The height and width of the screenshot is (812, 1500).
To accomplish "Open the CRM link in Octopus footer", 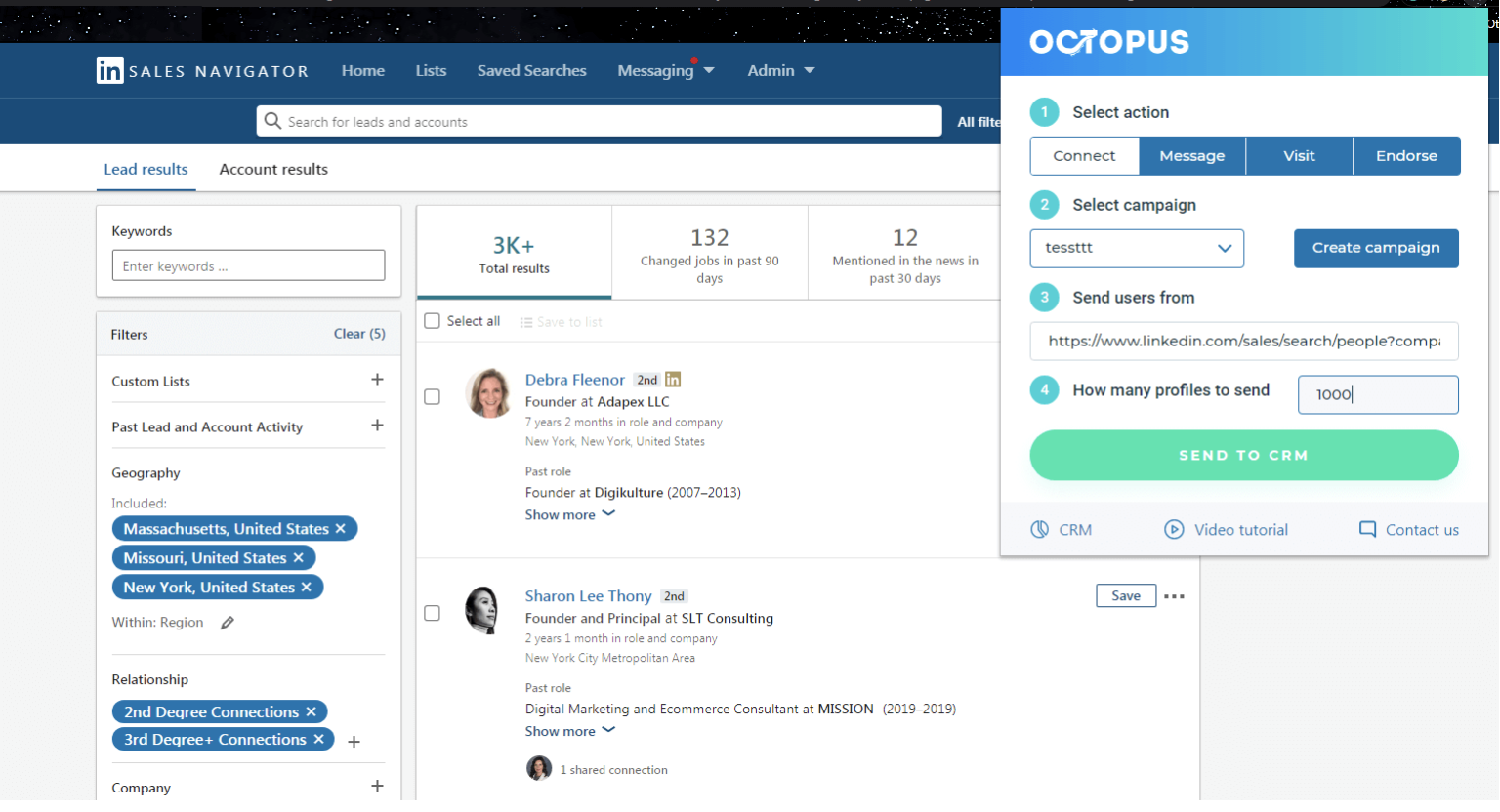I will [x=1062, y=530].
